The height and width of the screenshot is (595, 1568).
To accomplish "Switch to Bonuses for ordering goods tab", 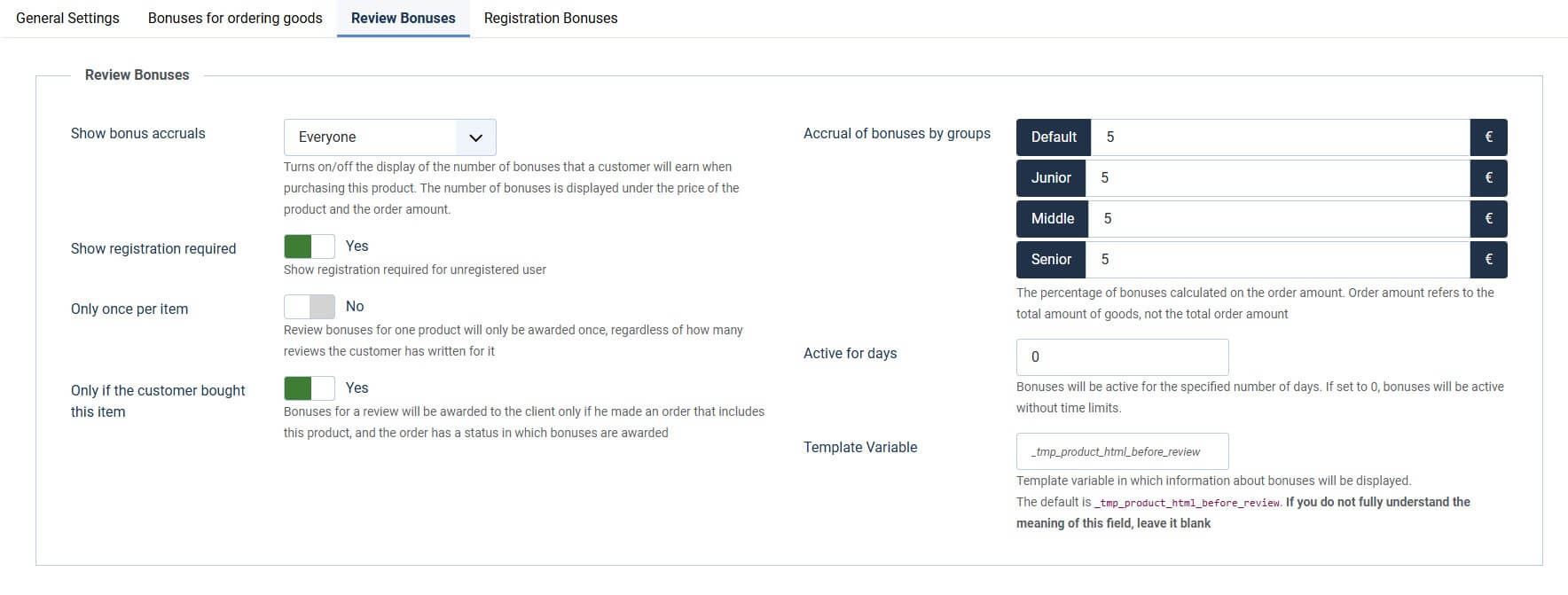I will pos(235,18).
